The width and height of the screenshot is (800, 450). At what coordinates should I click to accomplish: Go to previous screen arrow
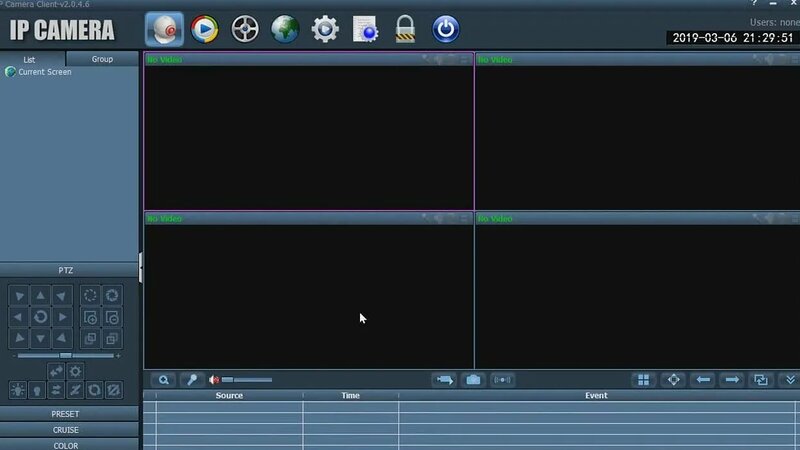coord(703,380)
